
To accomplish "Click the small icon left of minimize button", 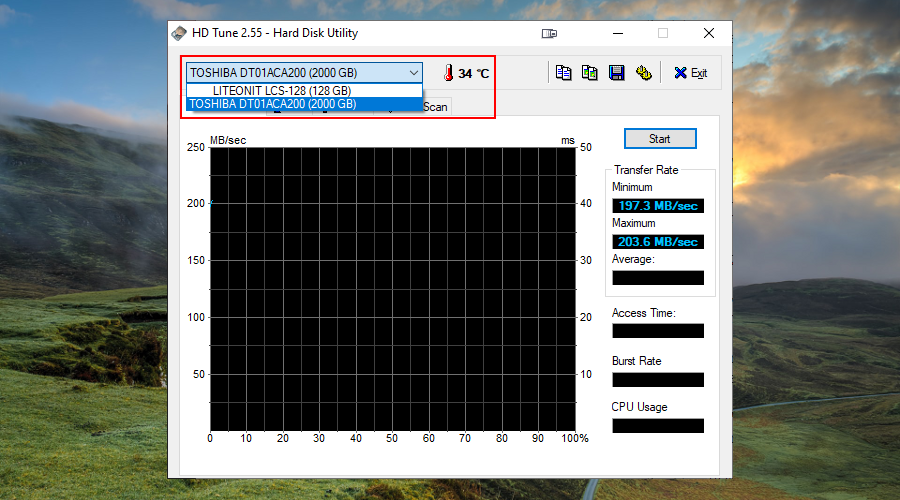I will [549, 33].
